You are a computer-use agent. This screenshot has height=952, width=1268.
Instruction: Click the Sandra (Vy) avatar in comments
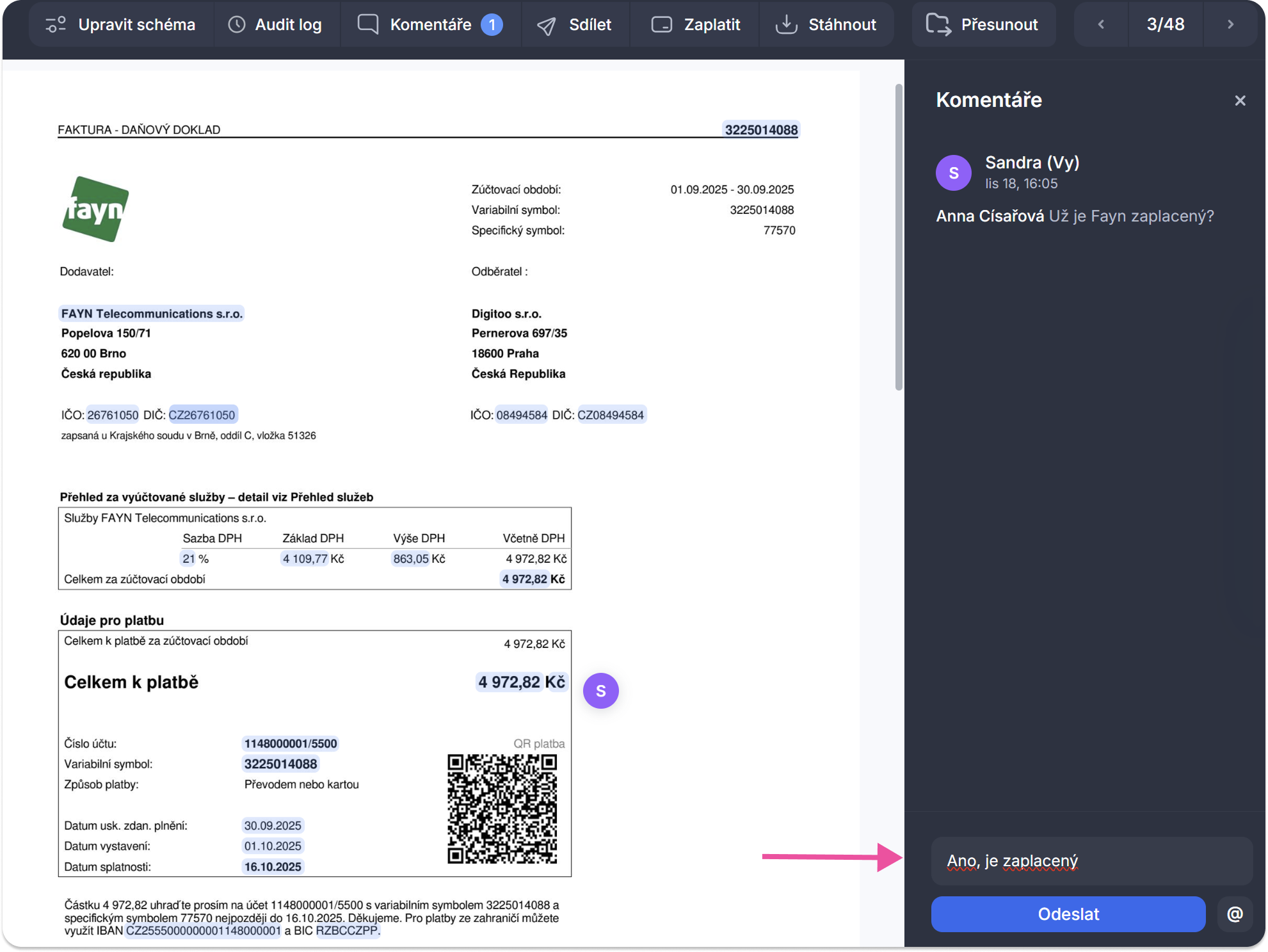[x=953, y=173]
